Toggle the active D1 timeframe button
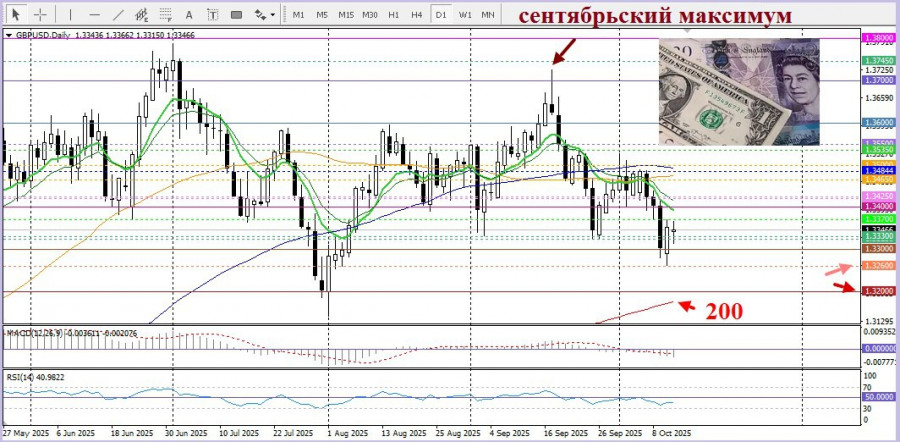This screenshot has height=442, width=900. [441, 14]
